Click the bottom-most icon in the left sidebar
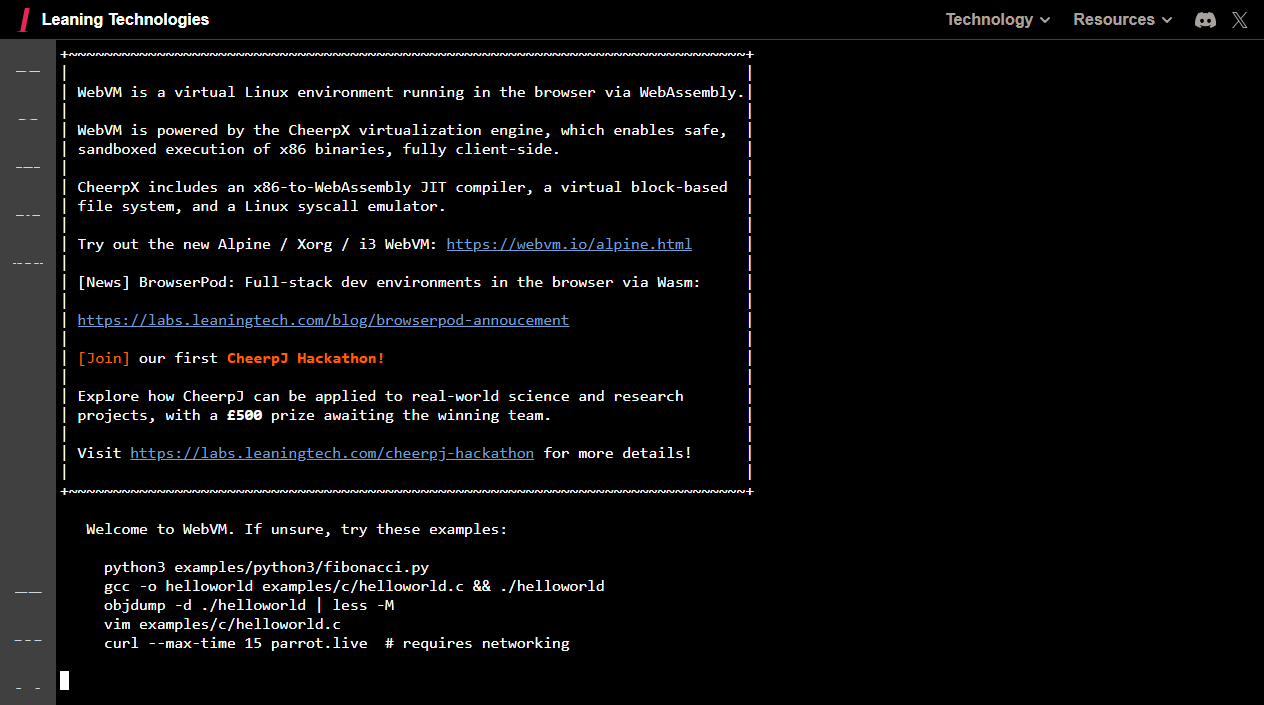Screen dimensions: 1264x705 (28, 686)
